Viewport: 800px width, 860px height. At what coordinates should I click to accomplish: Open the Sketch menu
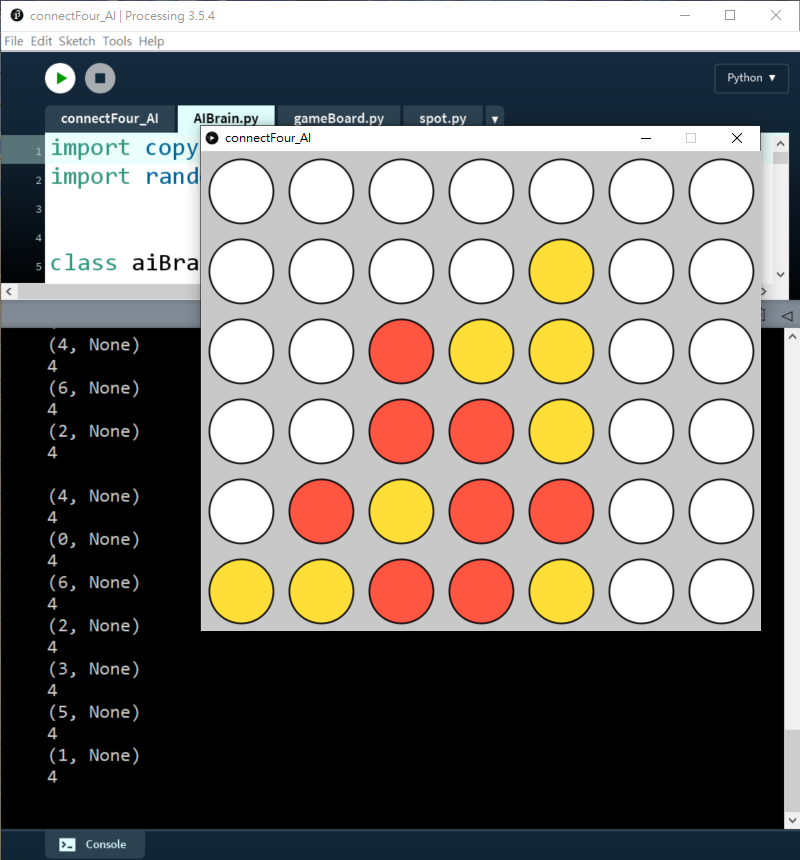click(77, 41)
